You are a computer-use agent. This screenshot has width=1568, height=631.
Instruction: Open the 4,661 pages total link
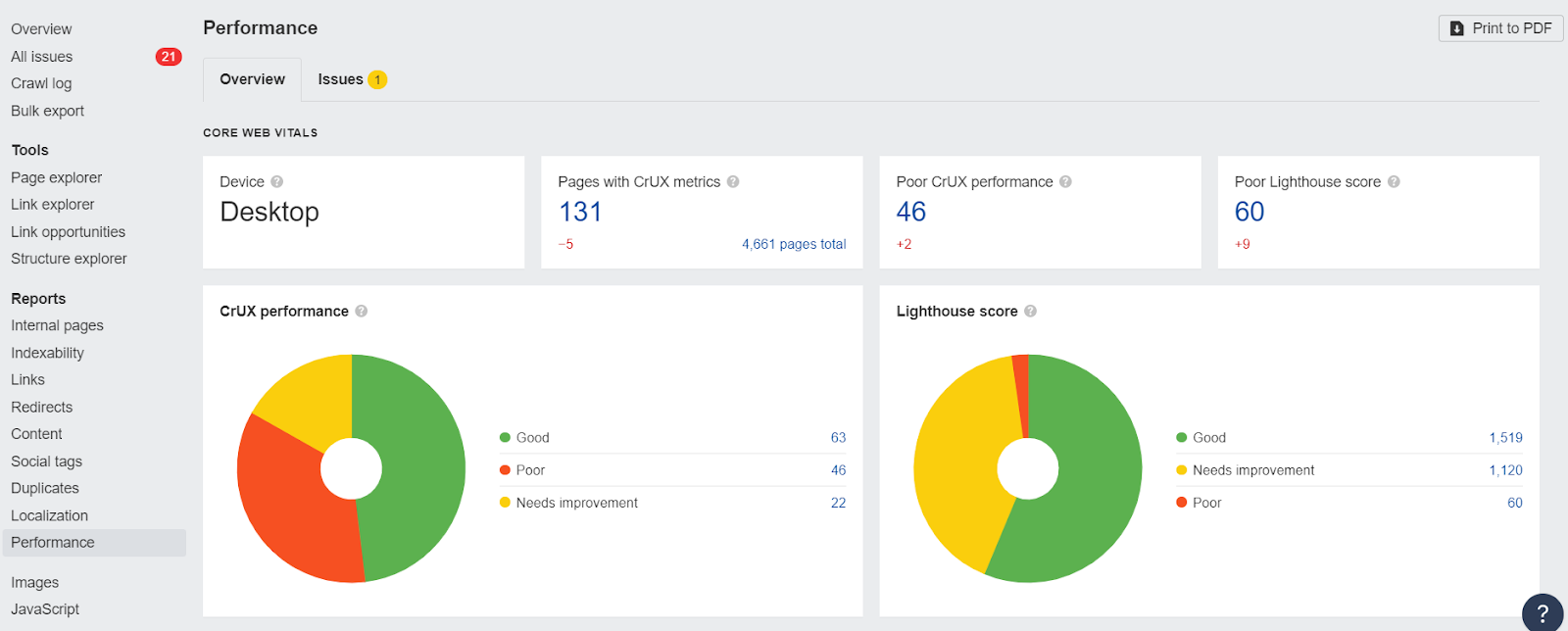pos(794,244)
